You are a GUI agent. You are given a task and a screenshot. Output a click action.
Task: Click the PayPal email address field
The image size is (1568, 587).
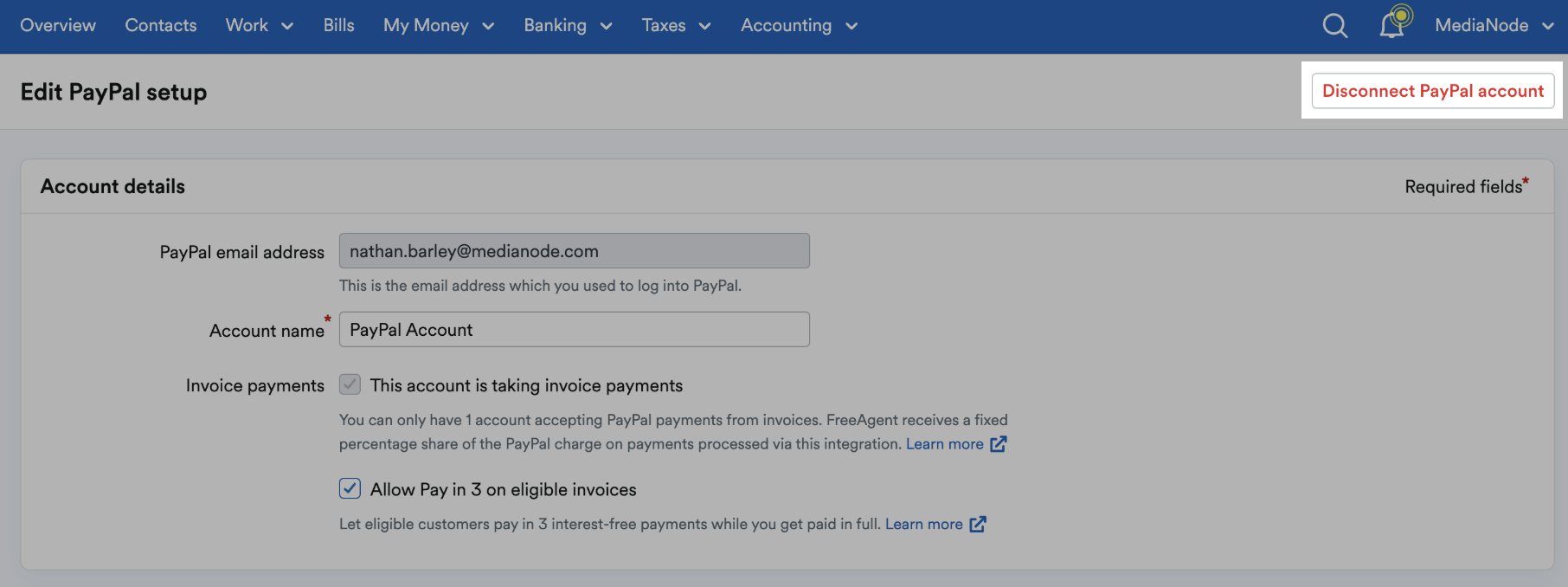575,251
